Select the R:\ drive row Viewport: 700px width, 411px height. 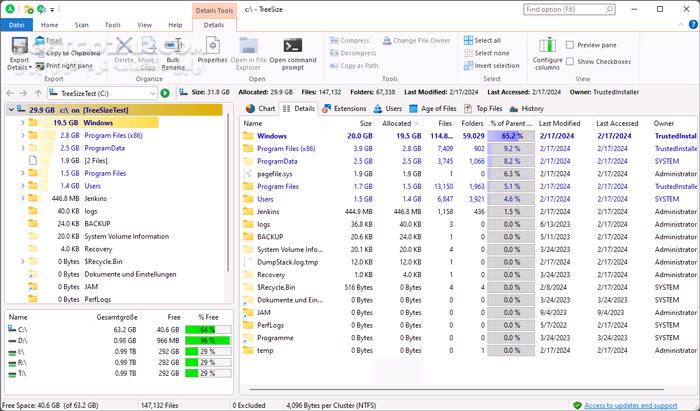click(119, 362)
